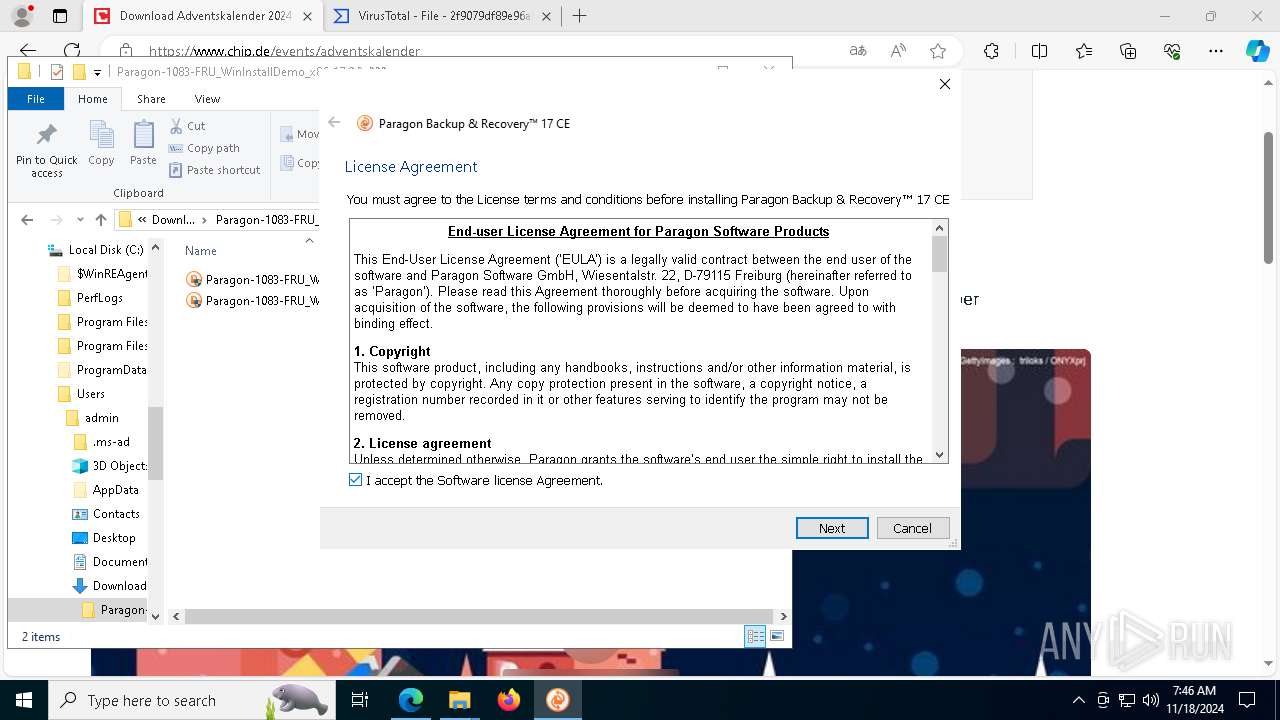Image resolution: width=1280 pixels, height=720 pixels.
Task: Open Documents folder in tree
Action: (110, 562)
